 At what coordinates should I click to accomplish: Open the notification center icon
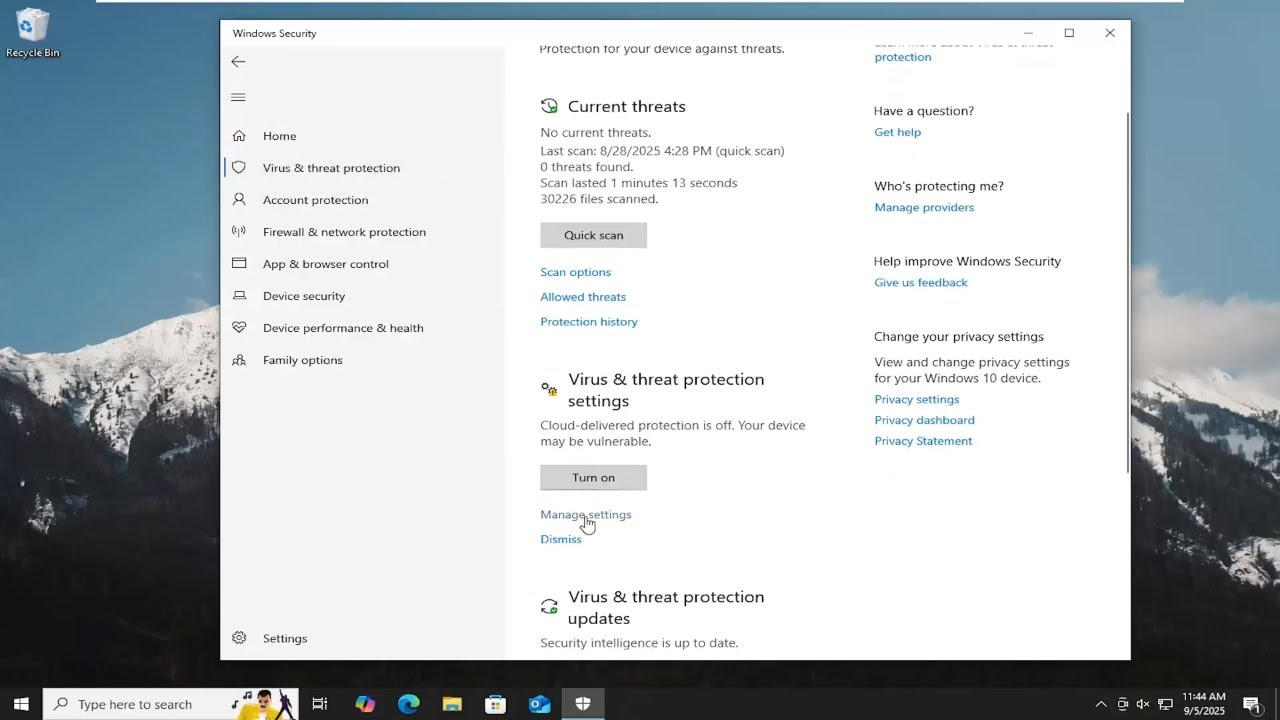tap(1251, 704)
